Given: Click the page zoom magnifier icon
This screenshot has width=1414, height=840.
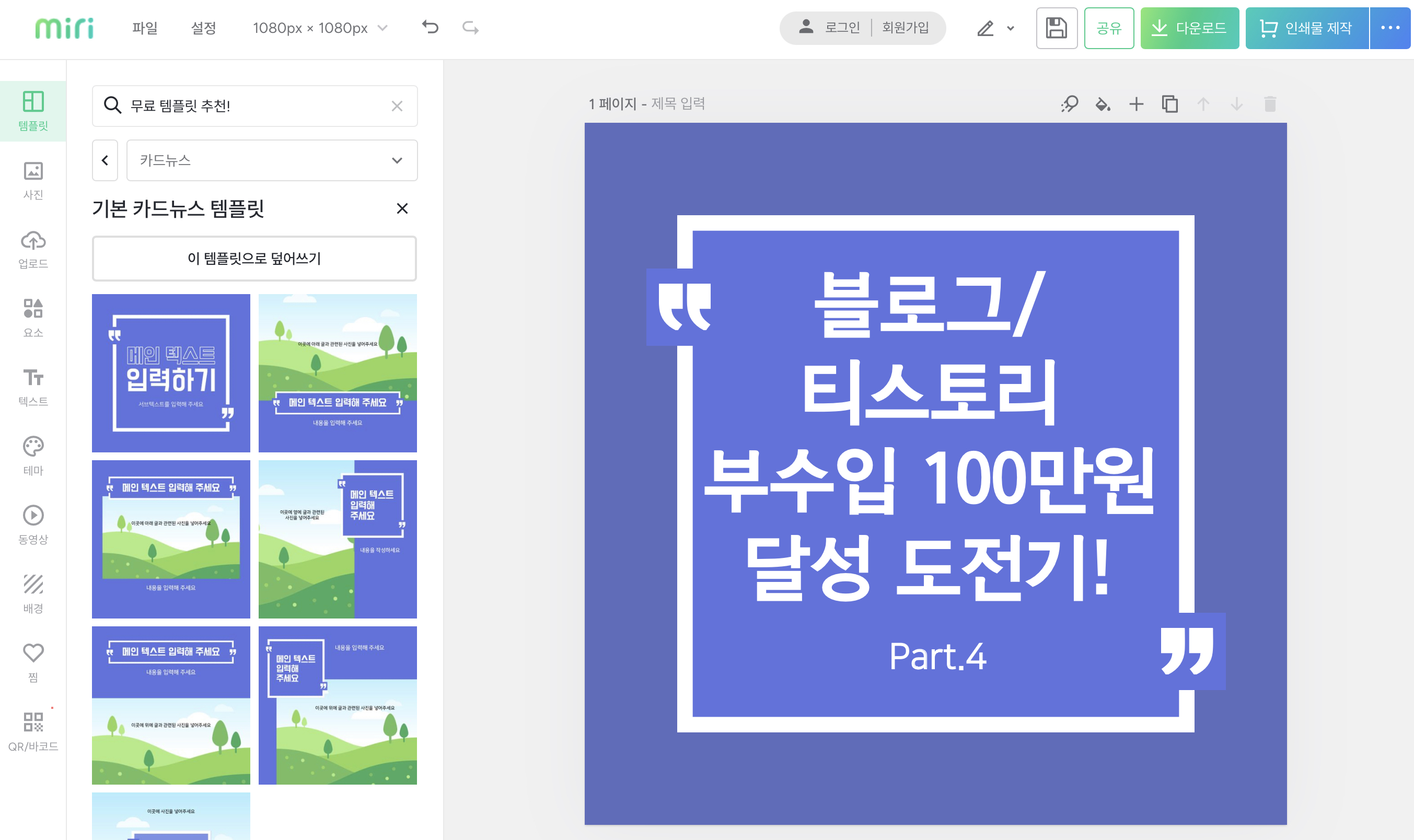Looking at the screenshot, I should 1069,104.
